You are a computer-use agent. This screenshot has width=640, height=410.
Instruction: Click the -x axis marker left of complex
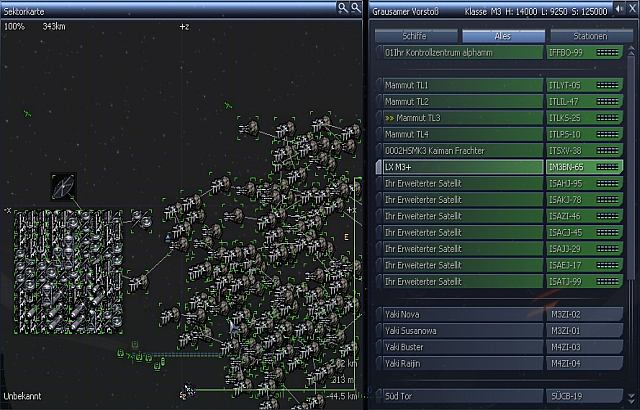tap(8, 211)
